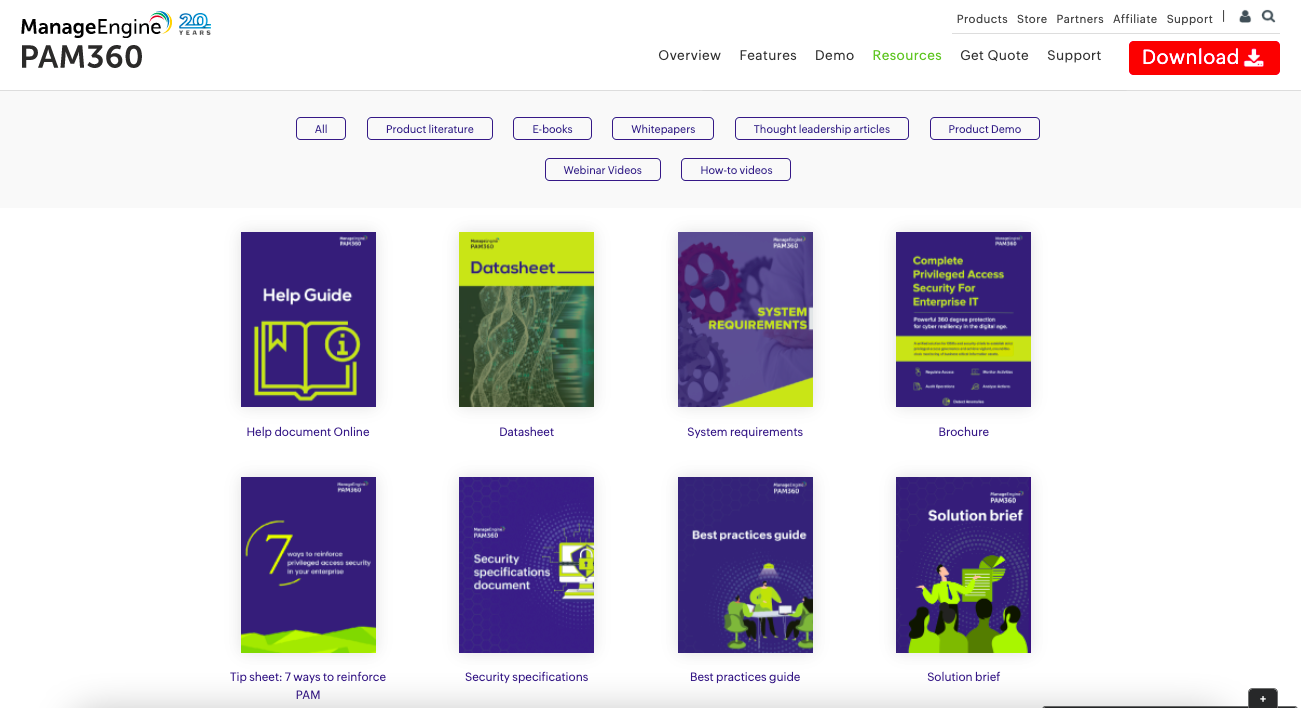Filter by Product literature

point(430,129)
